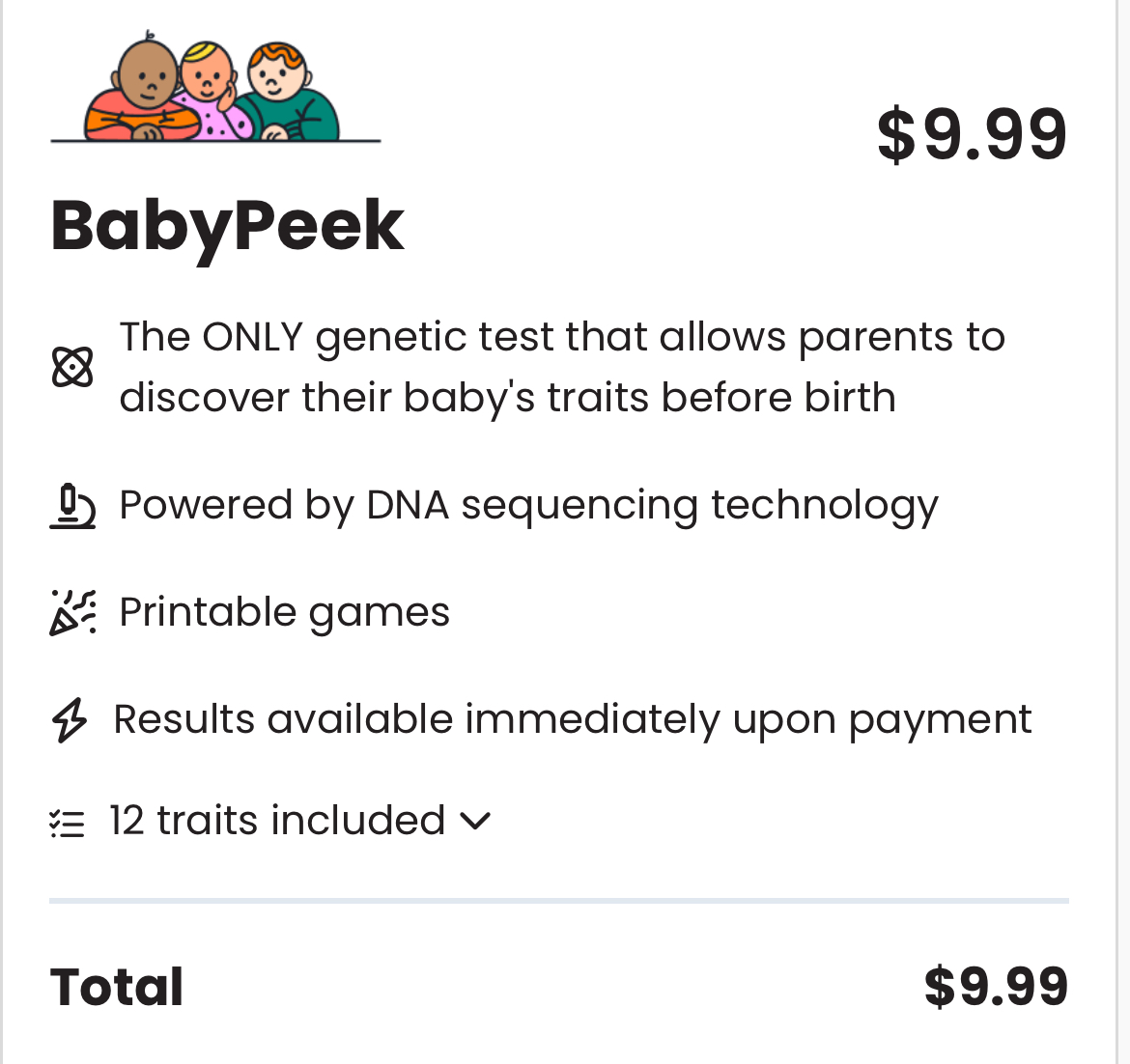The width and height of the screenshot is (1130, 1064).
Task: Click the divider line above Total
Action: pyautogui.click(x=559, y=901)
